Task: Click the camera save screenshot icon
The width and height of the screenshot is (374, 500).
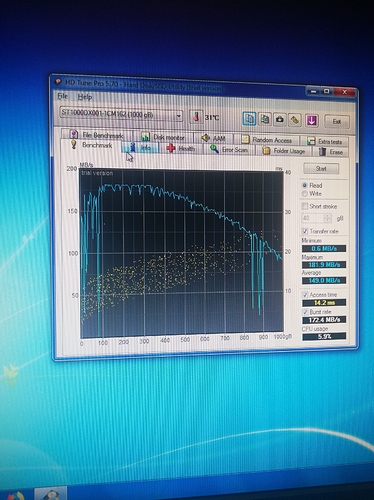Action: click(280, 119)
